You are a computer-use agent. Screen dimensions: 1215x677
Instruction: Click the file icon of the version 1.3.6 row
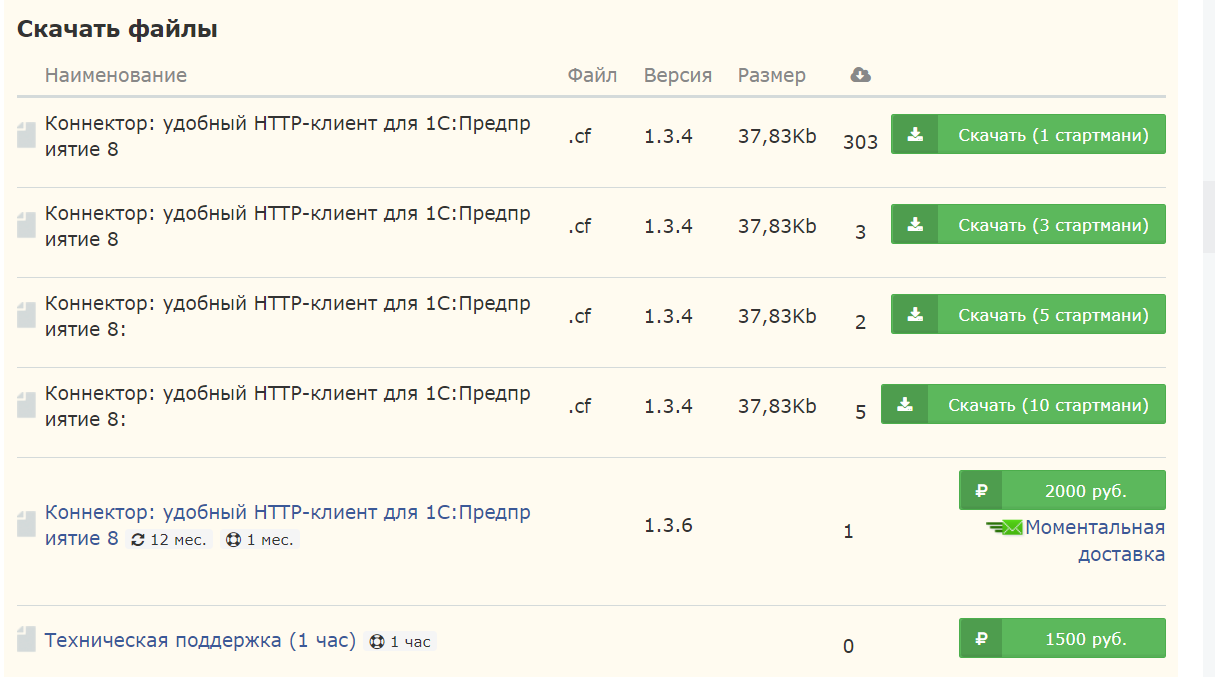pyautogui.click(x=26, y=525)
